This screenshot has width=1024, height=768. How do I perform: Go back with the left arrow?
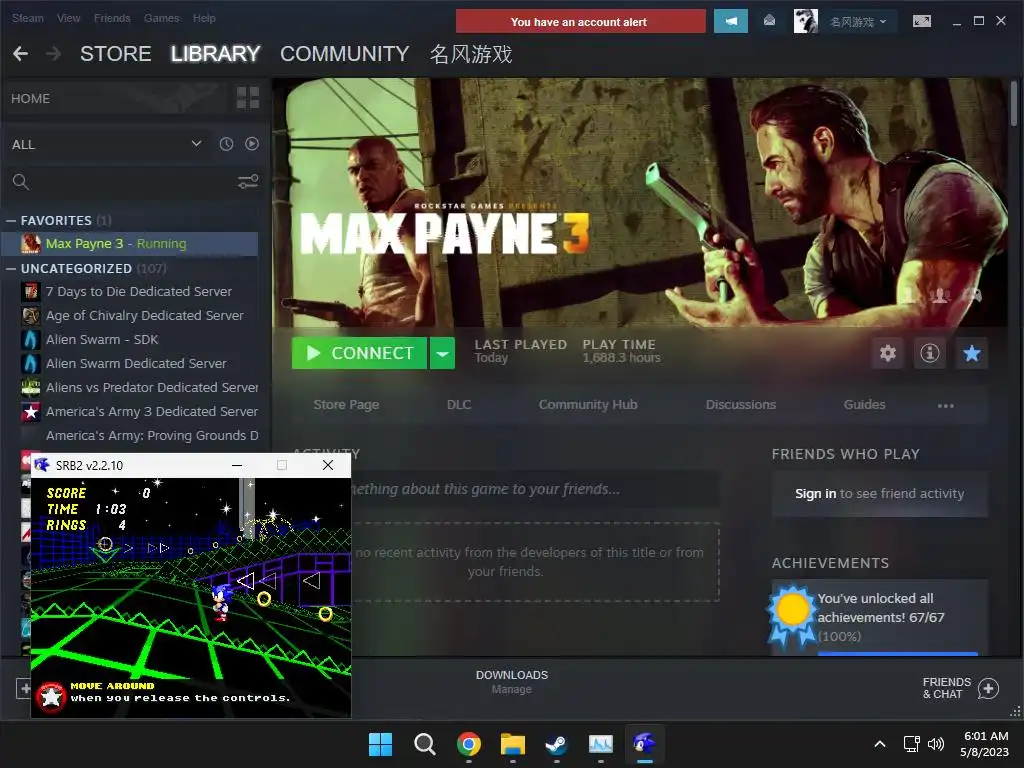click(x=20, y=54)
